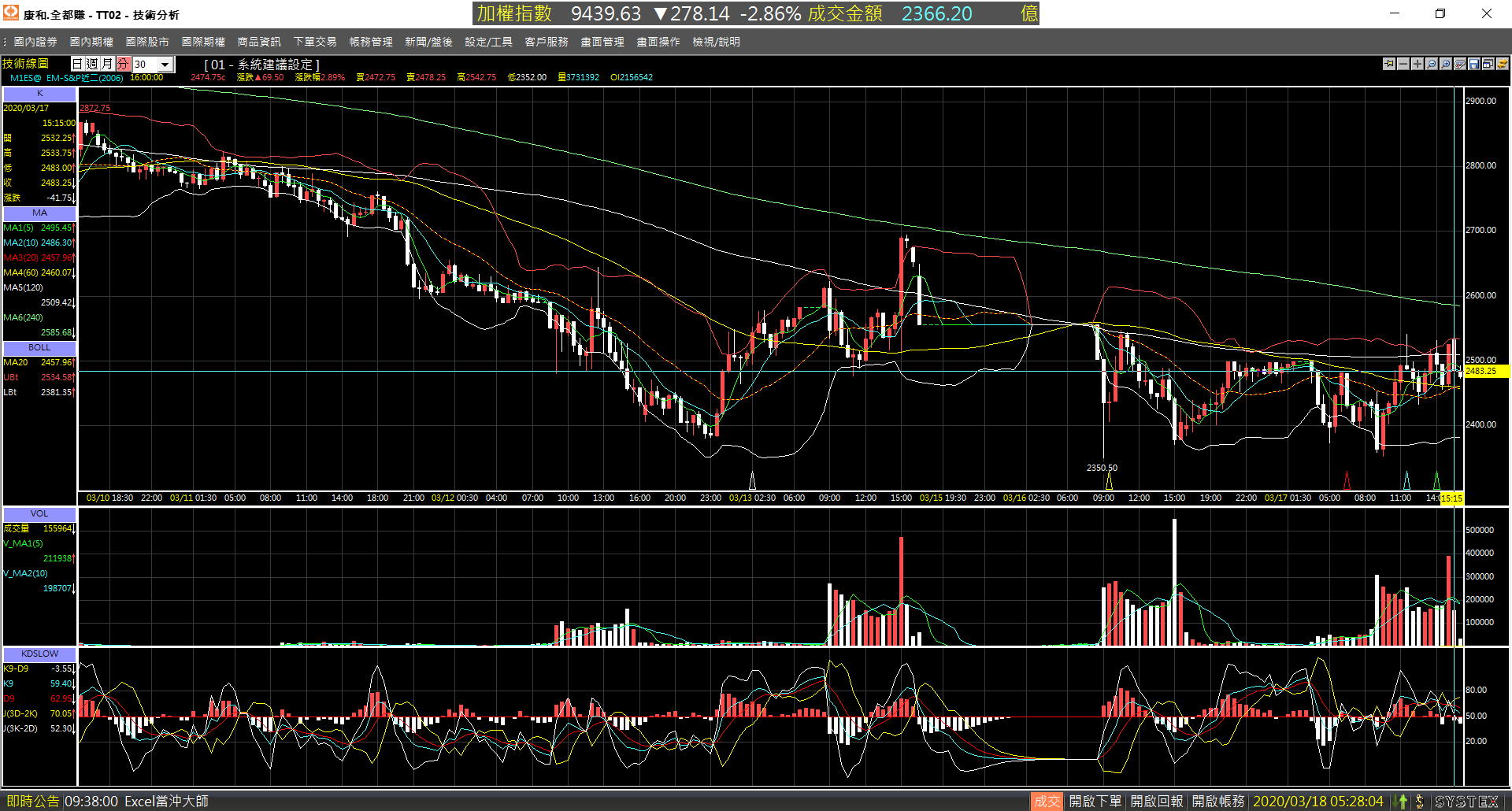Select 週 weekly period

click(93, 64)
